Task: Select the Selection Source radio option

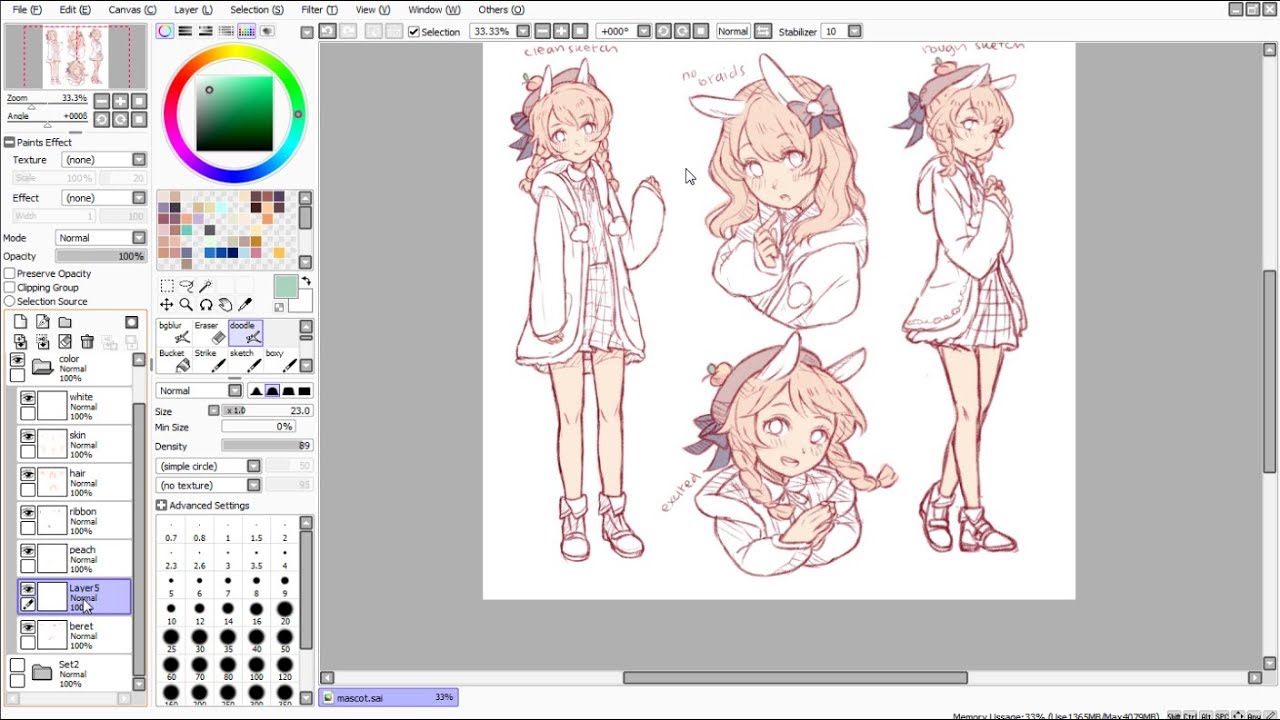Action: tap(9, 302)
